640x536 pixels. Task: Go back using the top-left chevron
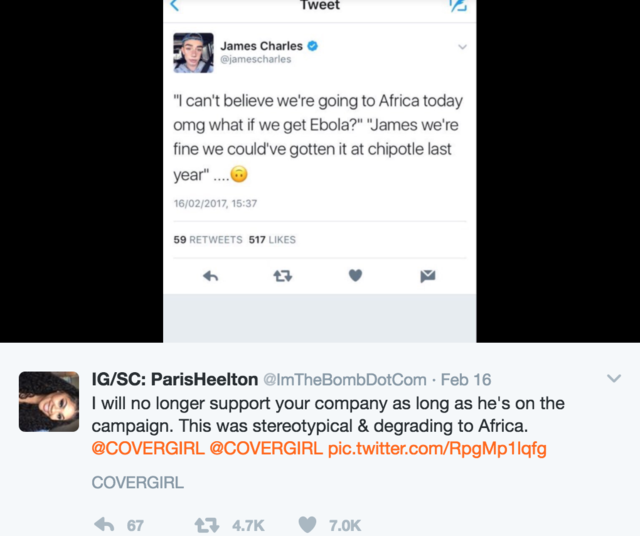click(176, 6)
